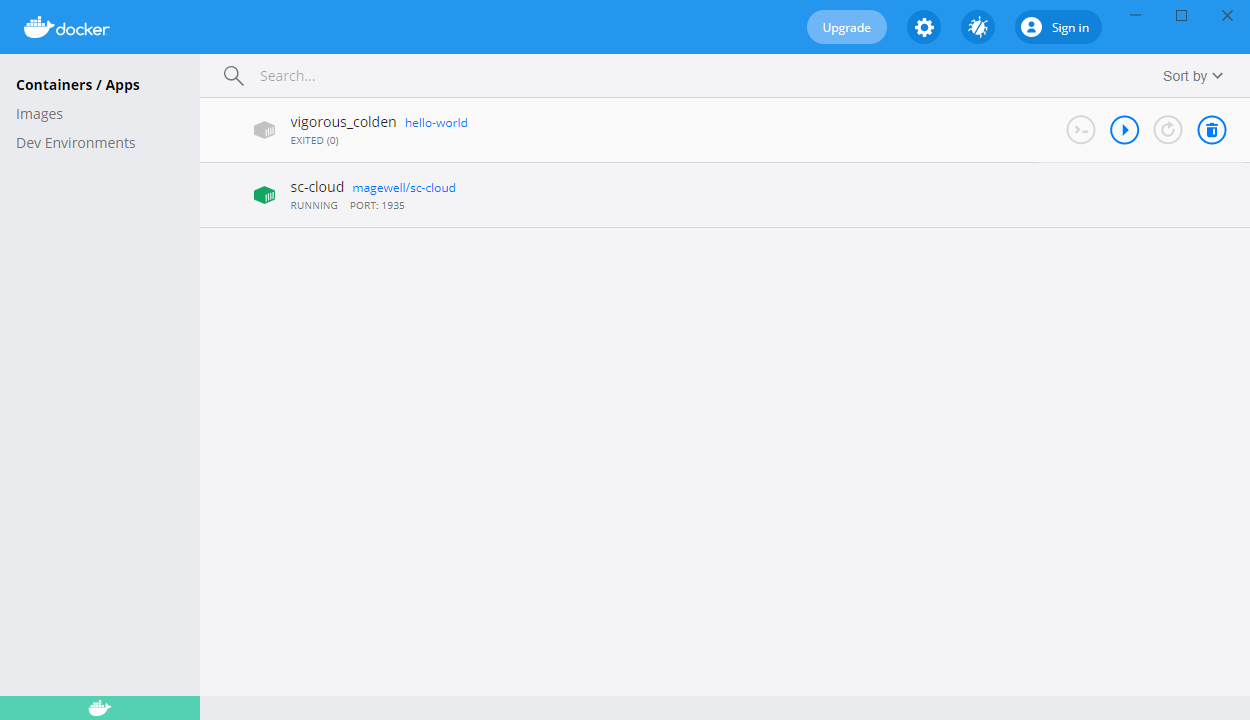
Task: Click the Upgrade button
Action: pyautogui.click(x=846, y=27)
